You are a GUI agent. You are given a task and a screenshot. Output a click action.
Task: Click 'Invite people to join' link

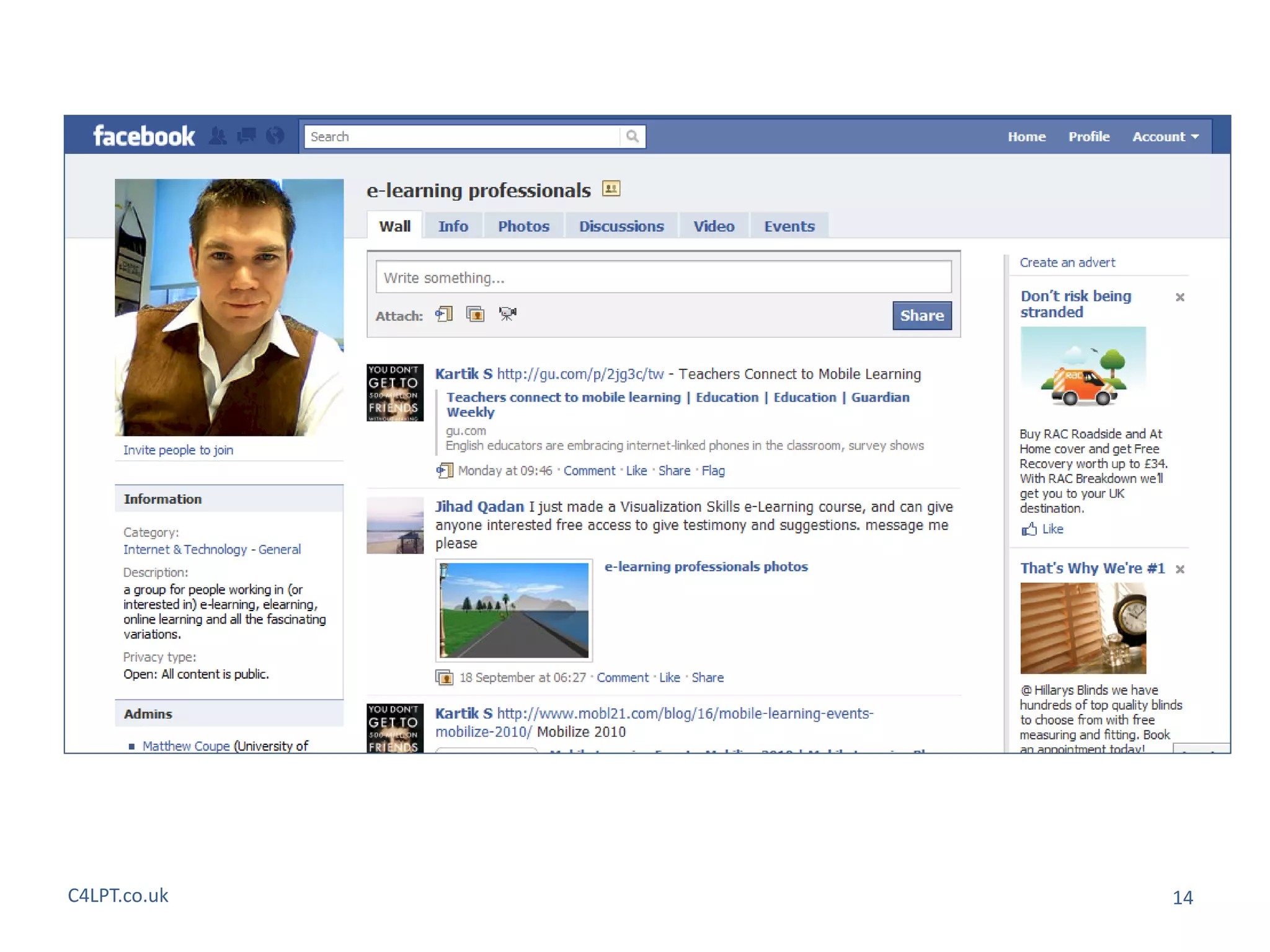pyautogui.click(x=178, y=450)
